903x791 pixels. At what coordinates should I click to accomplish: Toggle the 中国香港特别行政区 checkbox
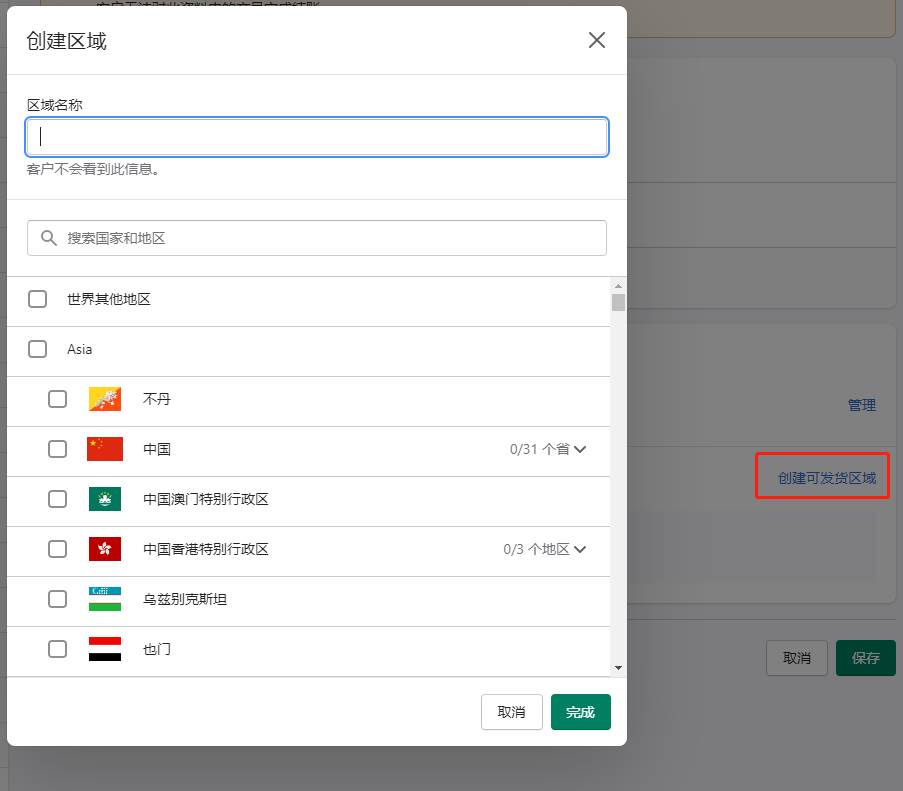tap(57, 549)
